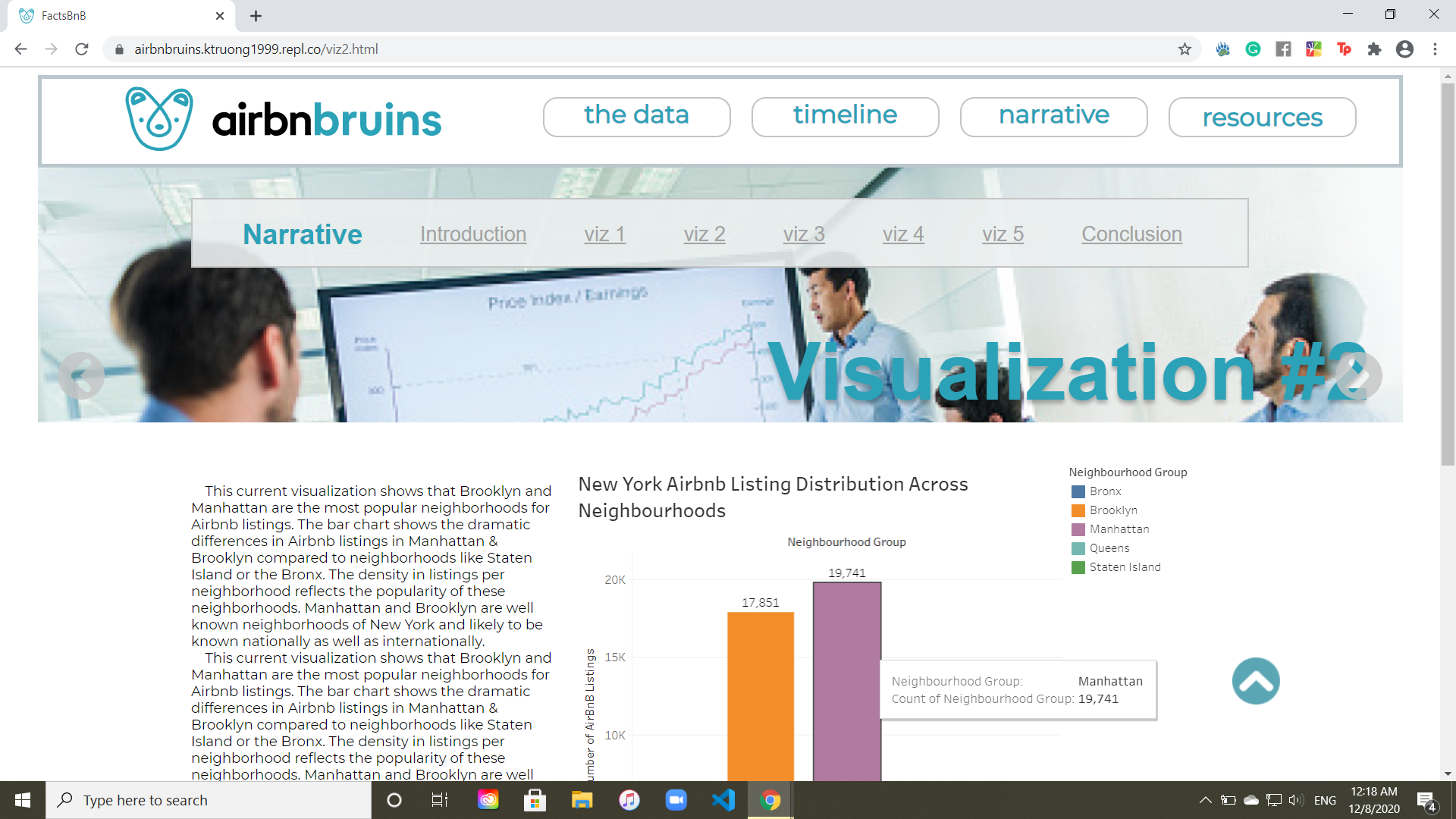Image resolution: width=1456 pixels, height=819 pixels.
Task: Open Zoom from the taskbar
Action: [x=676, y=800]
